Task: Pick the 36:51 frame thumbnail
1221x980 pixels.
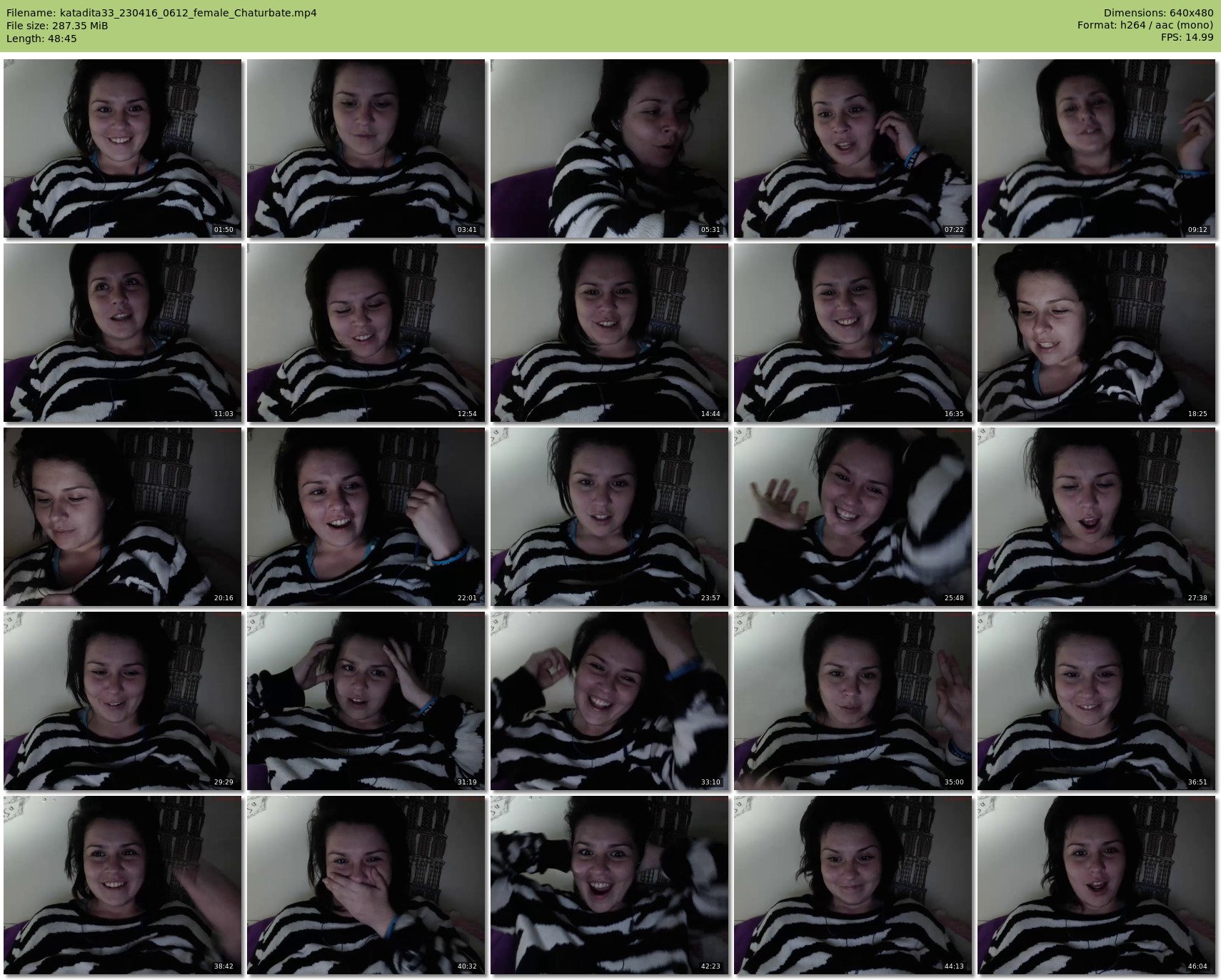Action: tap(1096, 701)
